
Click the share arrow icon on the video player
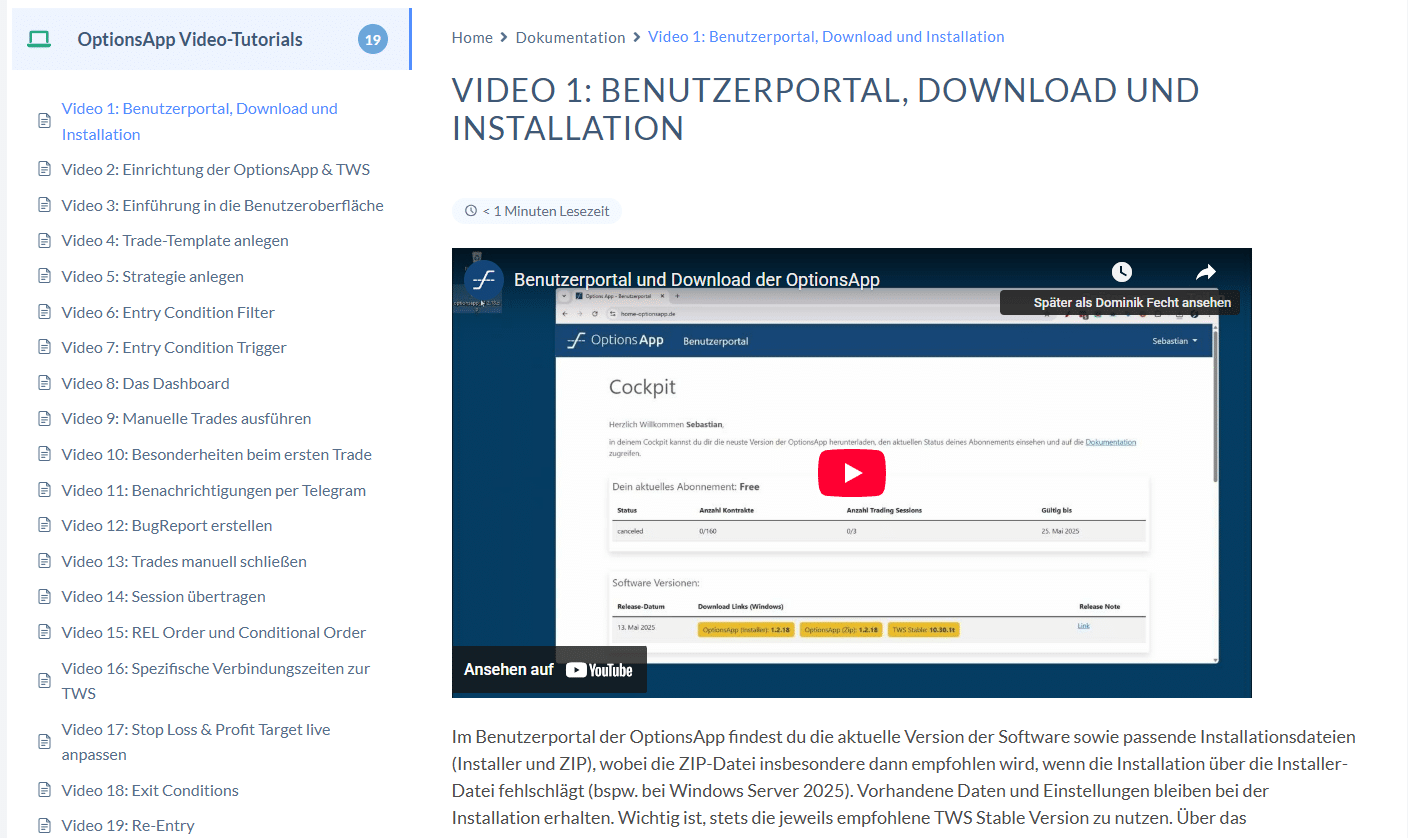click(x=1205, y=271)
